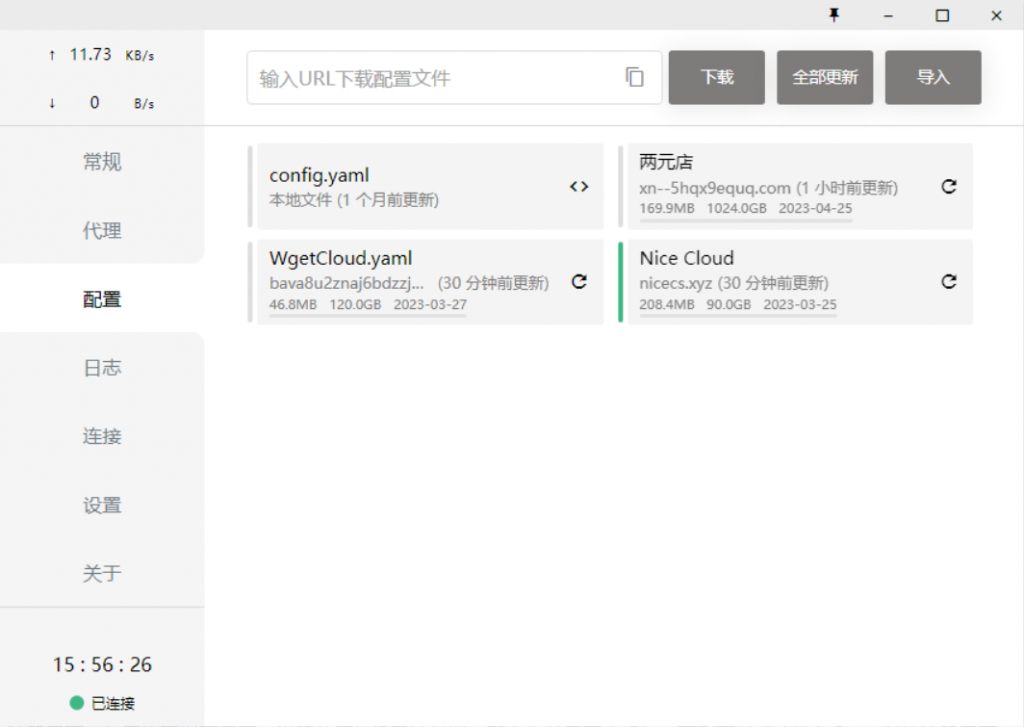Pin the window on top
Viewport: 1024px width, 727px height.
coord(834,15)
